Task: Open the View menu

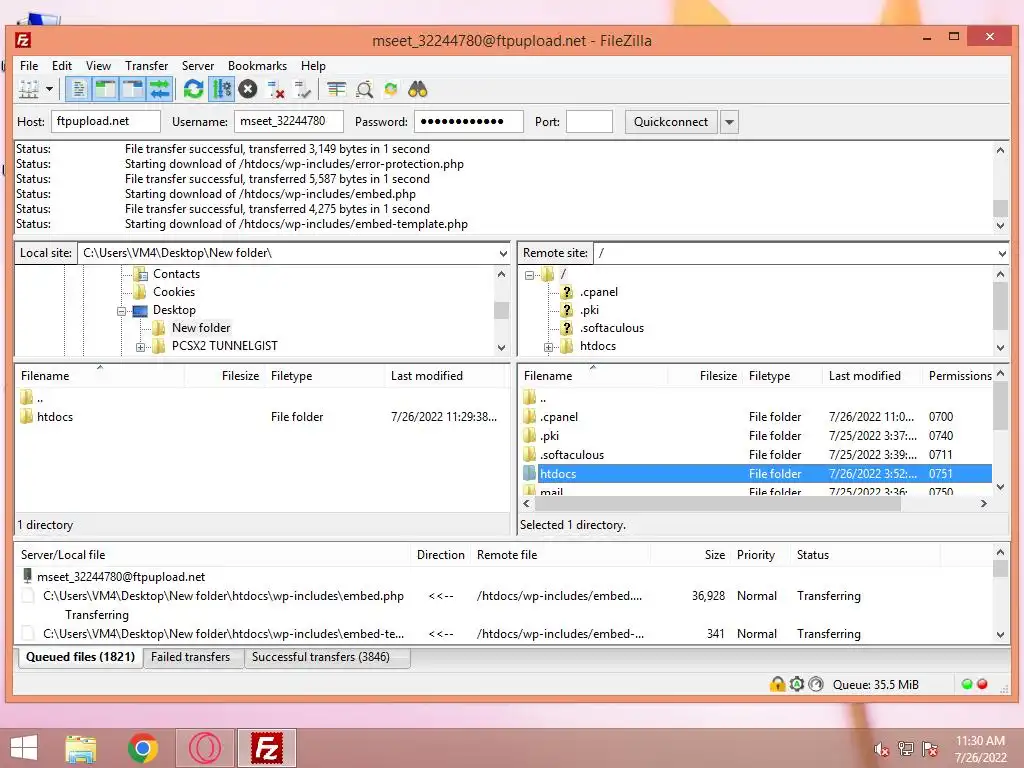Action: tap(99, 66)
